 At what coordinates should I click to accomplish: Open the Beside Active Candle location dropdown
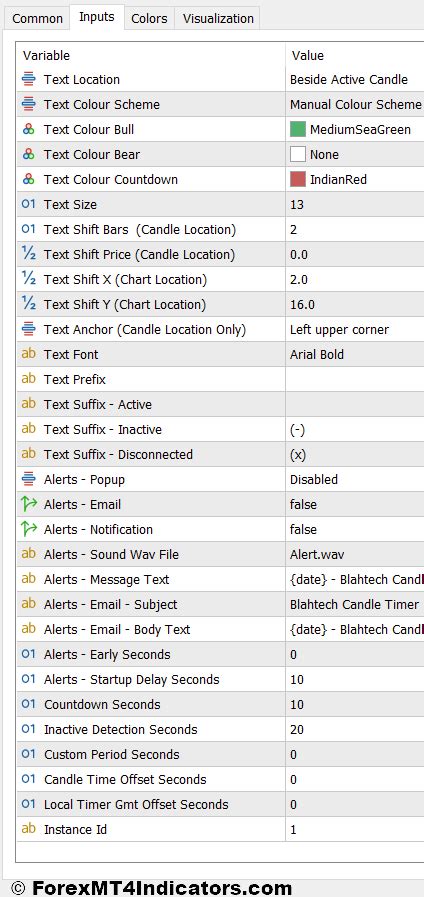355,80
